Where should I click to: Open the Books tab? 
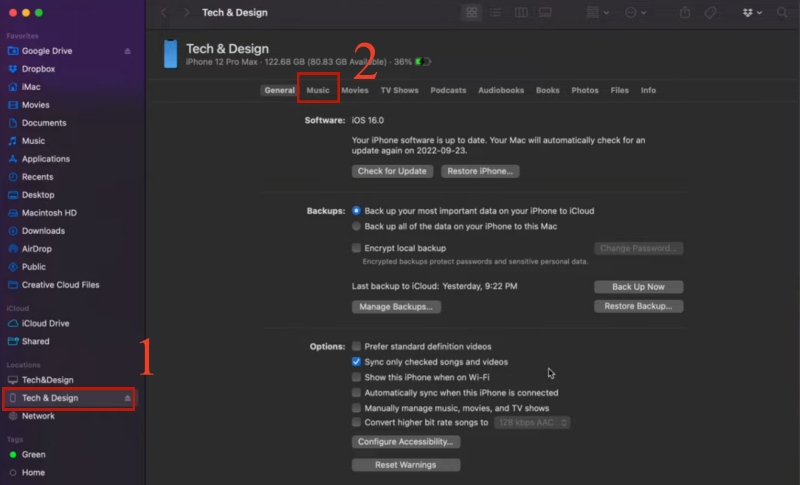(547, 90)
